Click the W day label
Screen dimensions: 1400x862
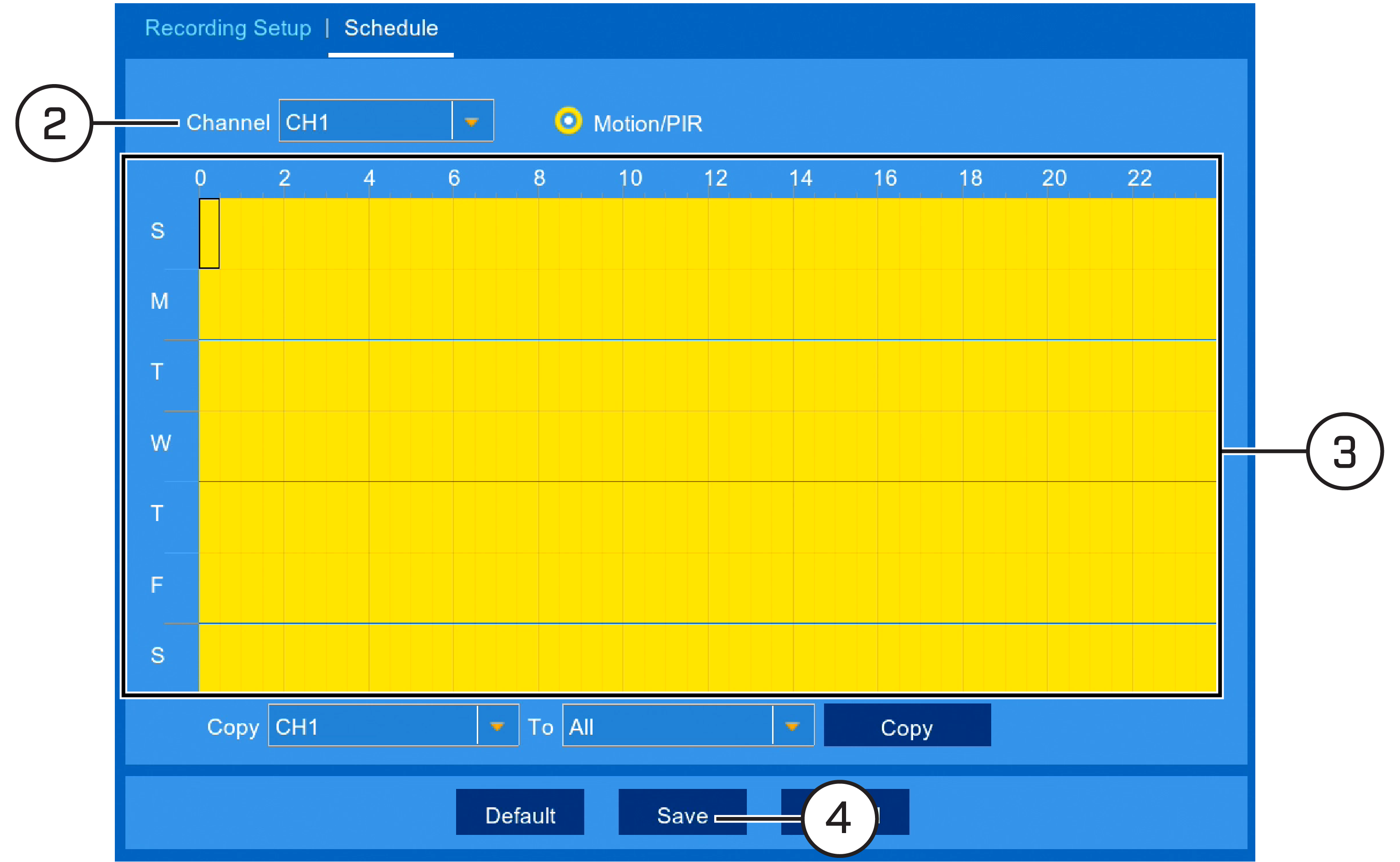pyautogui.click(x=161, y=443)
